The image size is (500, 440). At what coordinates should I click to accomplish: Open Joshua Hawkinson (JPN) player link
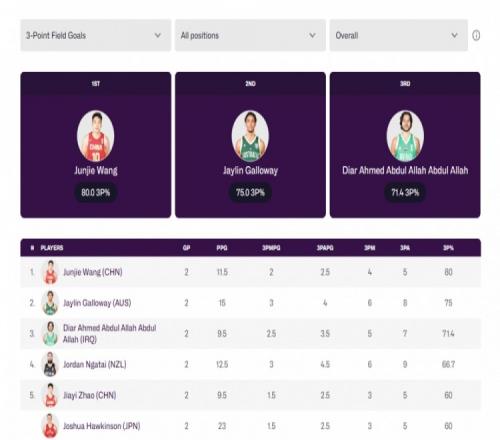[x=102, y=426]
